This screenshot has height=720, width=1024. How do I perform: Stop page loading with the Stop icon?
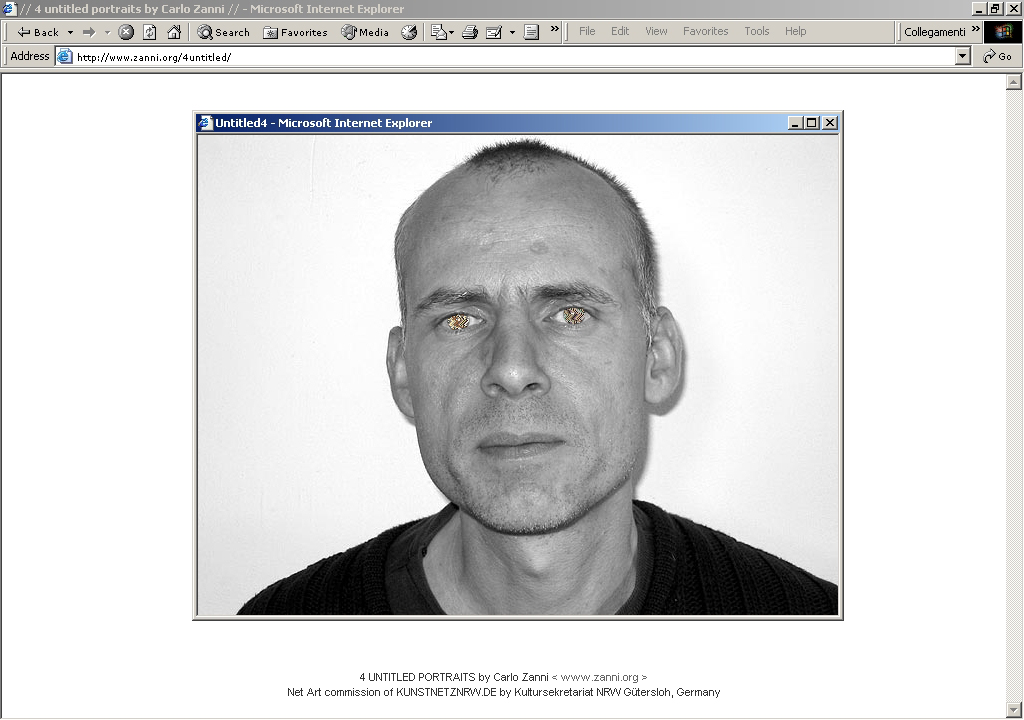126,32
